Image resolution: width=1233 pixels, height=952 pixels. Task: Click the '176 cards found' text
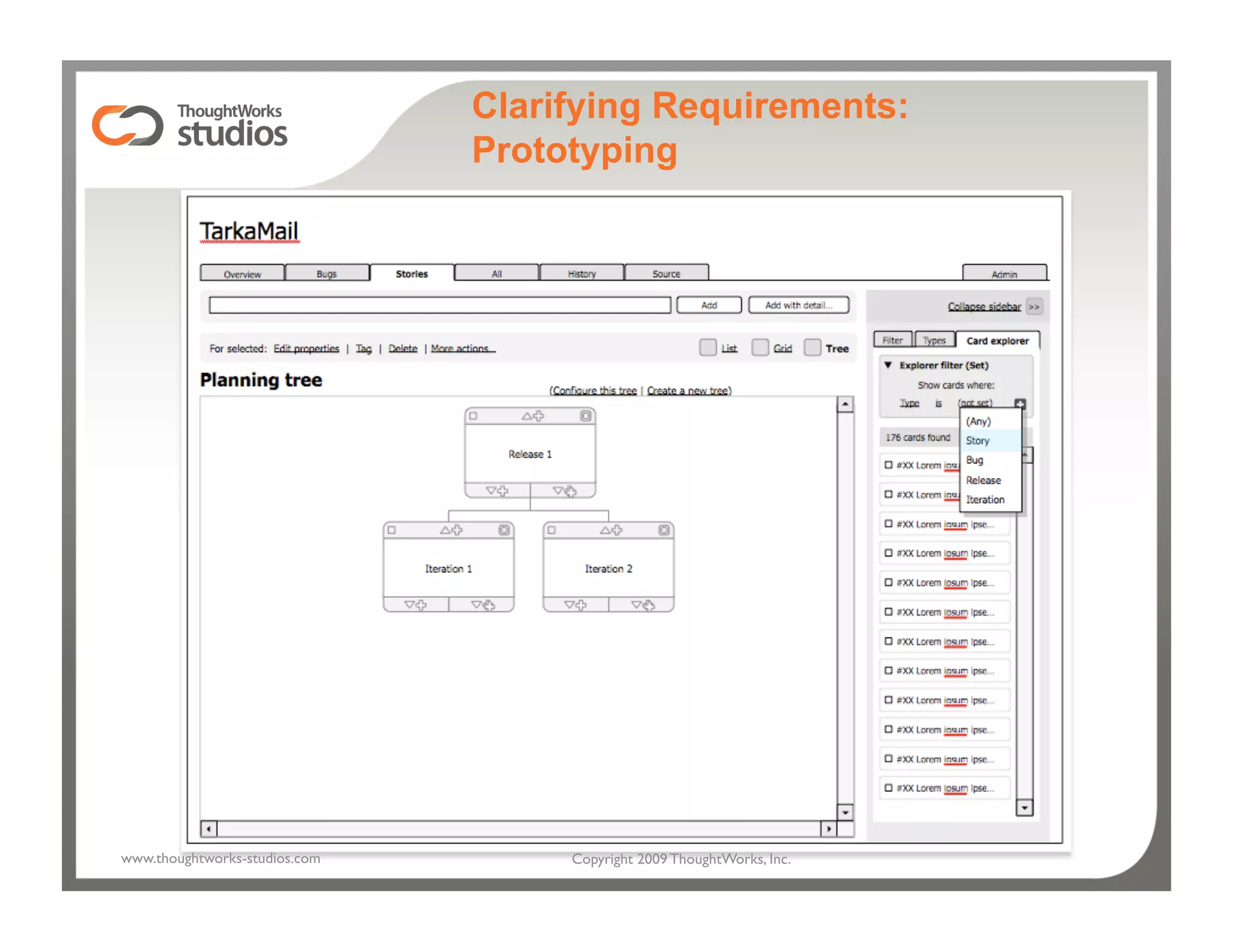(x=918, y=437)
